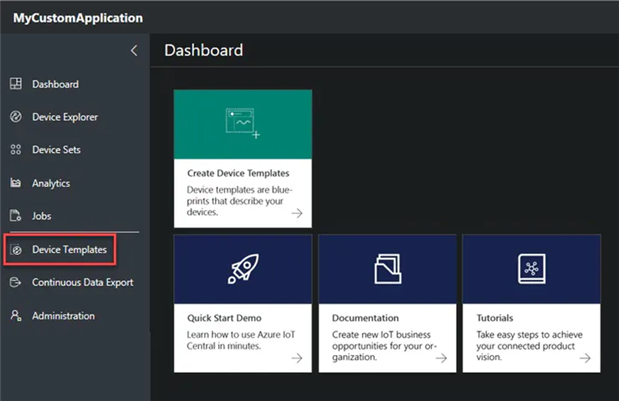
Task: Click the folders icon on Documentation tile
Action: (388, 269)
